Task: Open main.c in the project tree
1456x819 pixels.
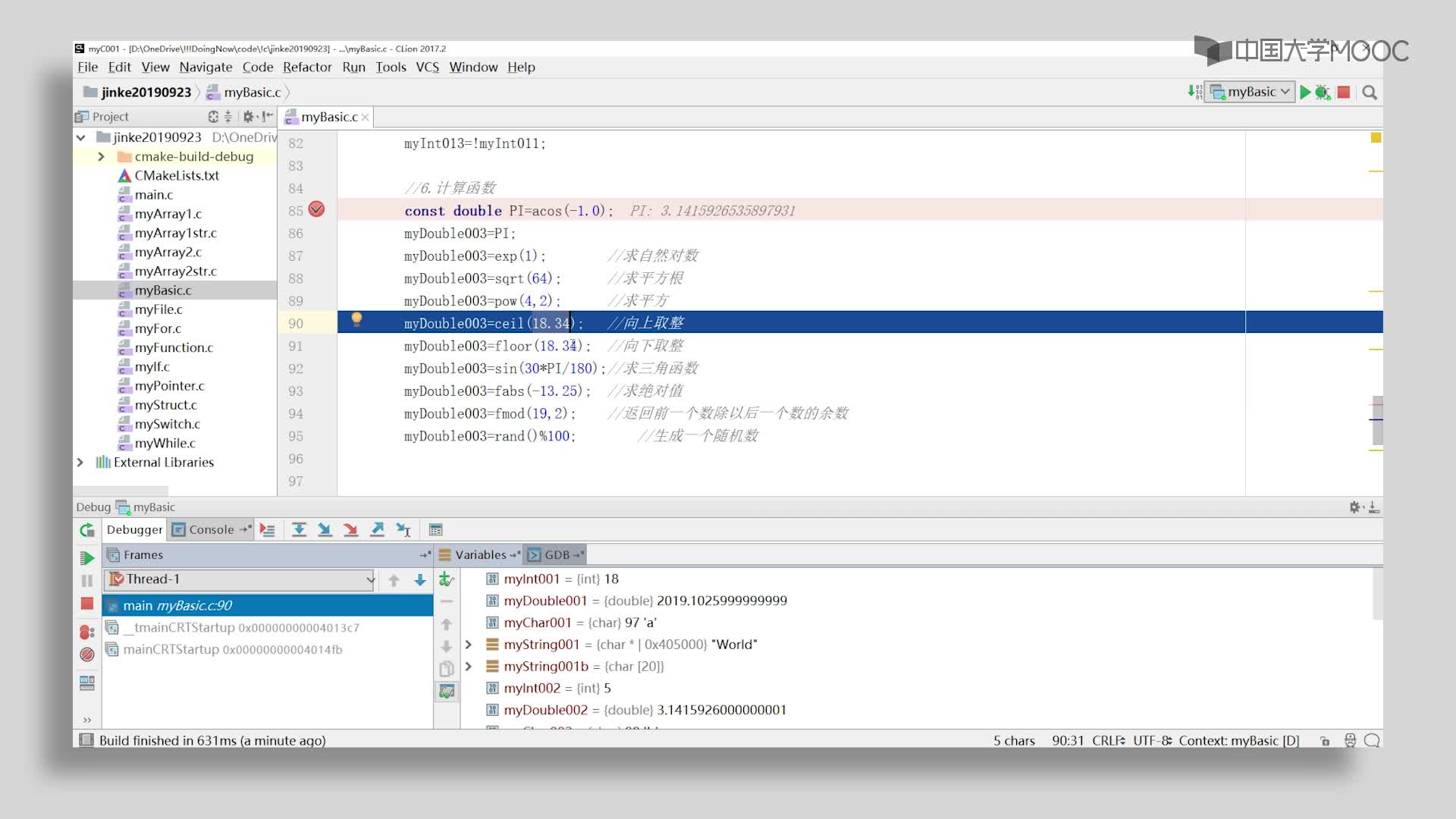Action: tap(154, 195)
